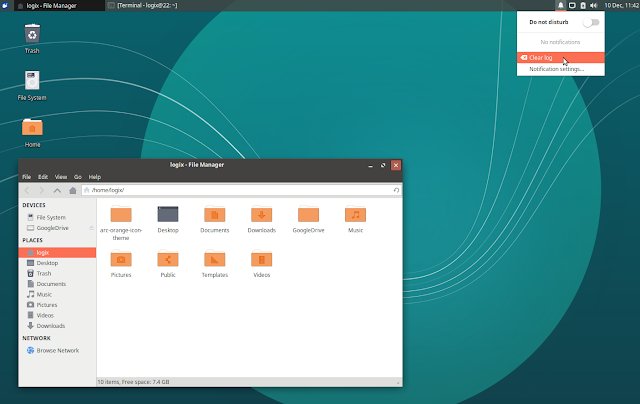Open the Go menu
This screenshot has width=640, height=404.
[x=78, y=177]
